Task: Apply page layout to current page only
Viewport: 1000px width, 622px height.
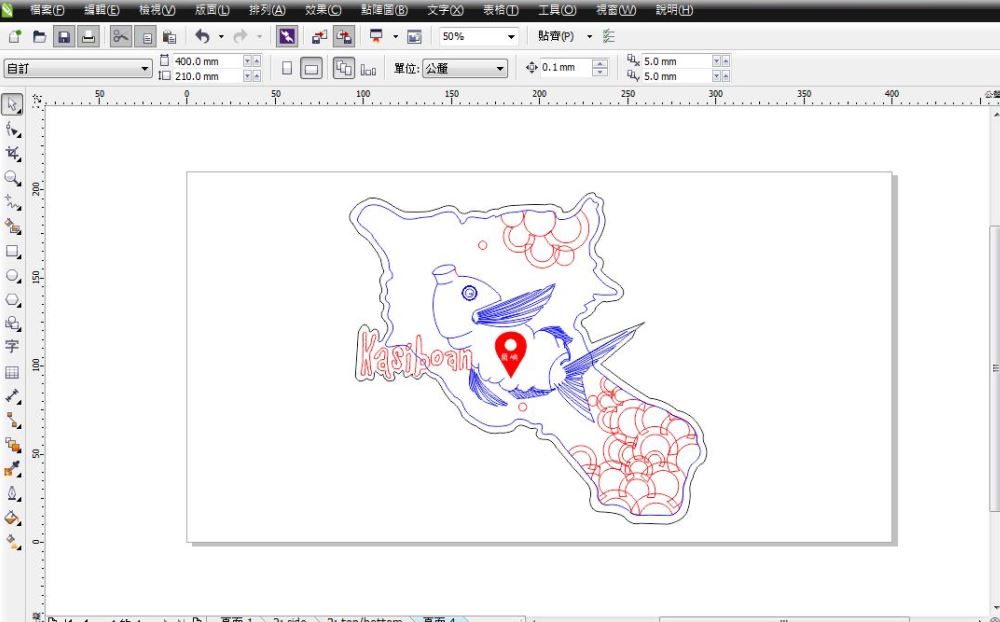Action: point(368,68)
